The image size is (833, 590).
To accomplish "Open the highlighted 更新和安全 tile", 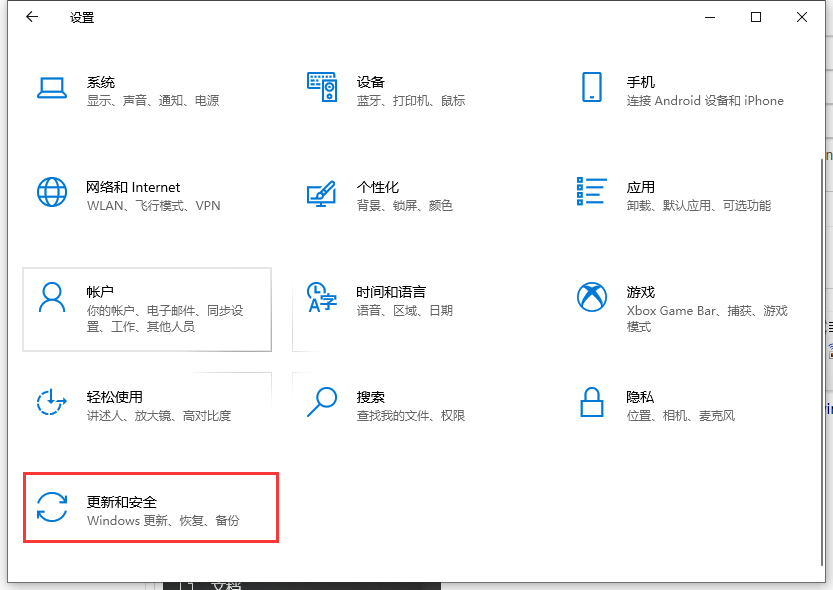I will click(150, 507).
